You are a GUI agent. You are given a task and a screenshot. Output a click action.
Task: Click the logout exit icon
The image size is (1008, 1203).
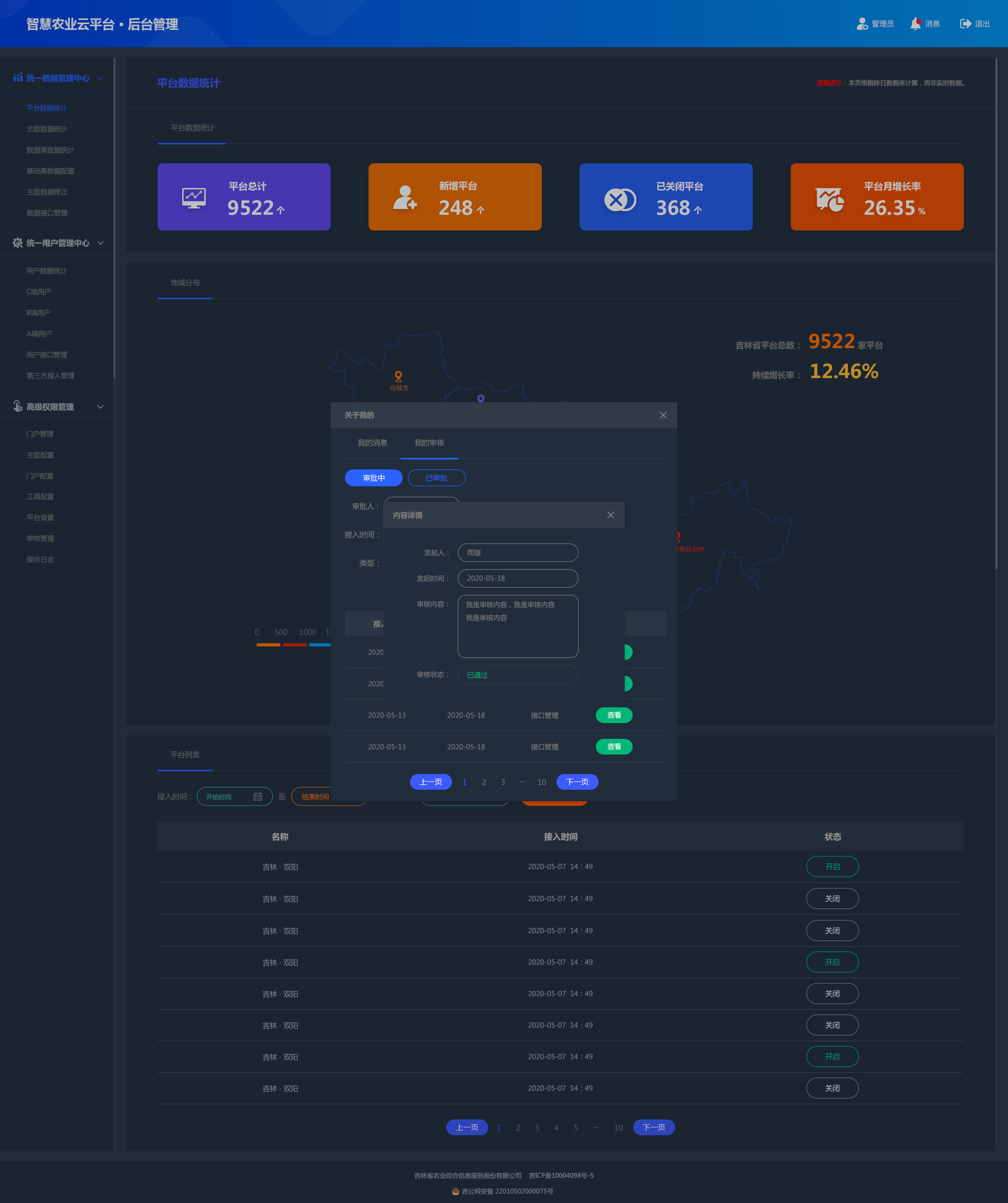pos(965,24)
